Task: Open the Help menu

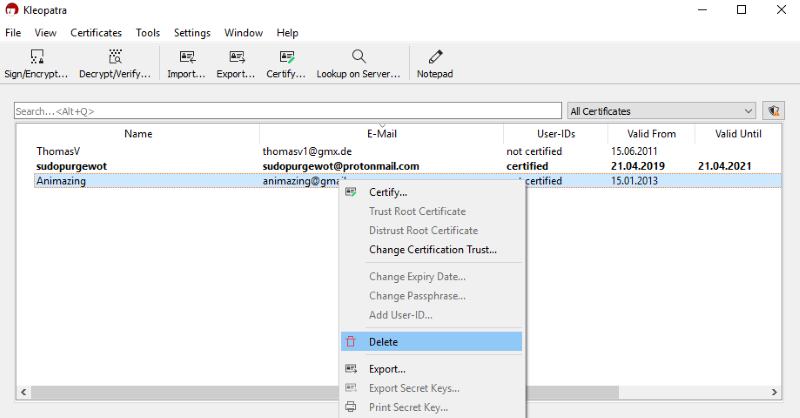Action: pos(287,33)
